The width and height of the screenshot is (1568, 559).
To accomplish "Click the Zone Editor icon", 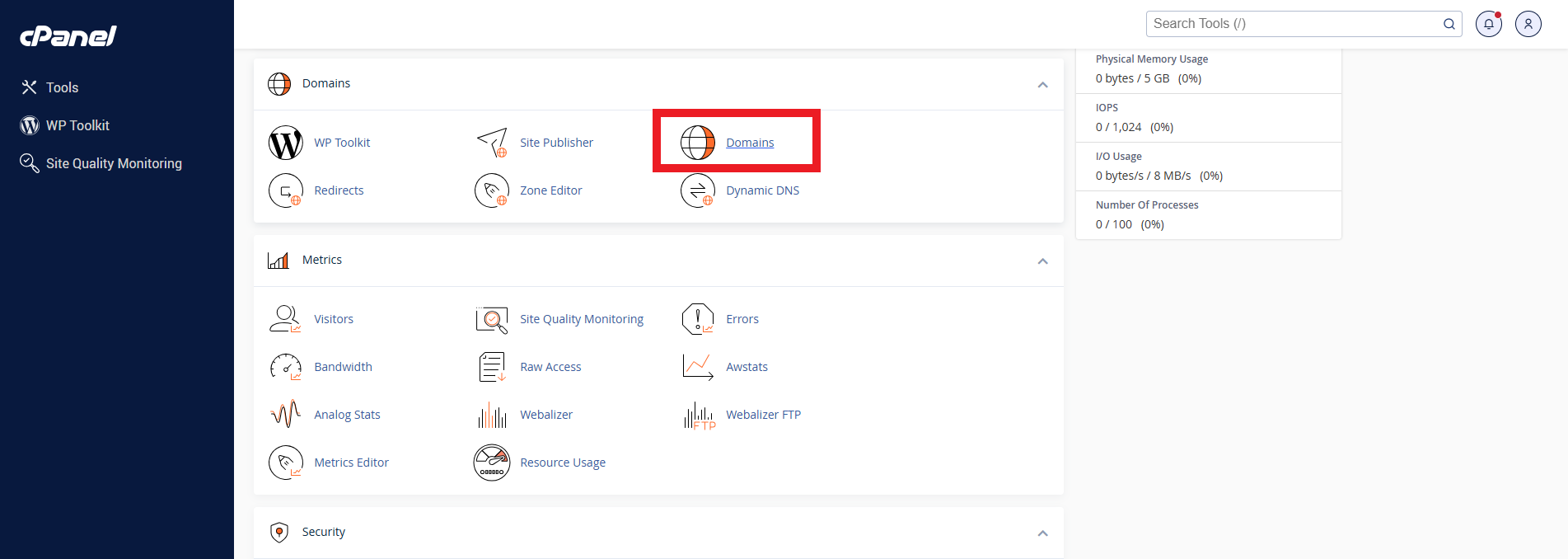I will 492,190.
